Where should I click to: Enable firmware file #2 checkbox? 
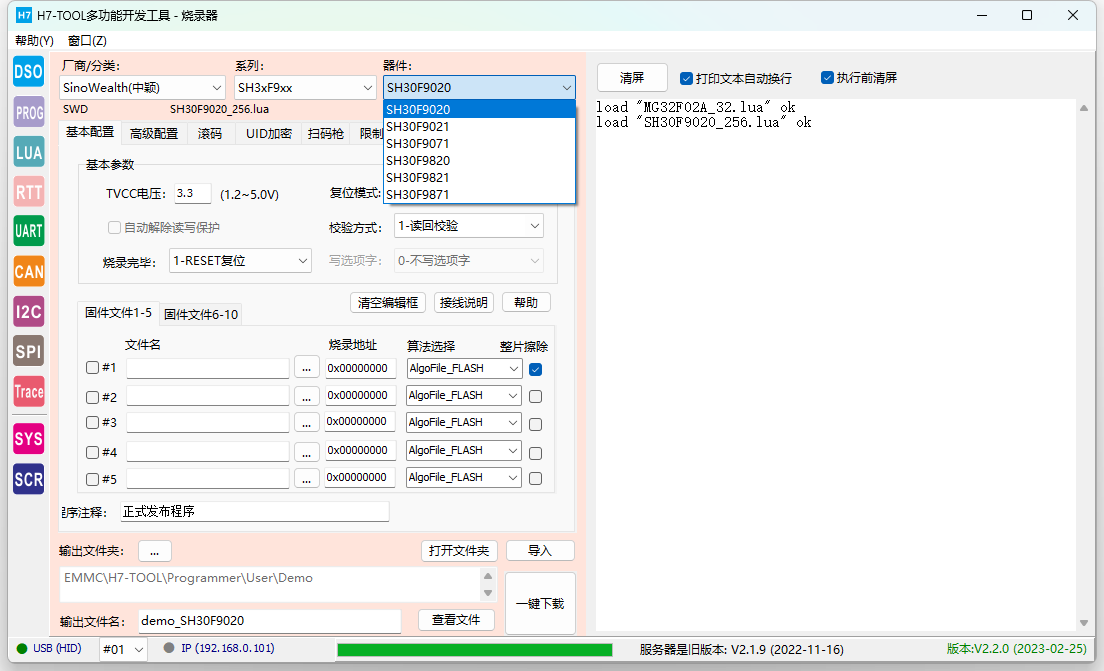pos(92,397)
